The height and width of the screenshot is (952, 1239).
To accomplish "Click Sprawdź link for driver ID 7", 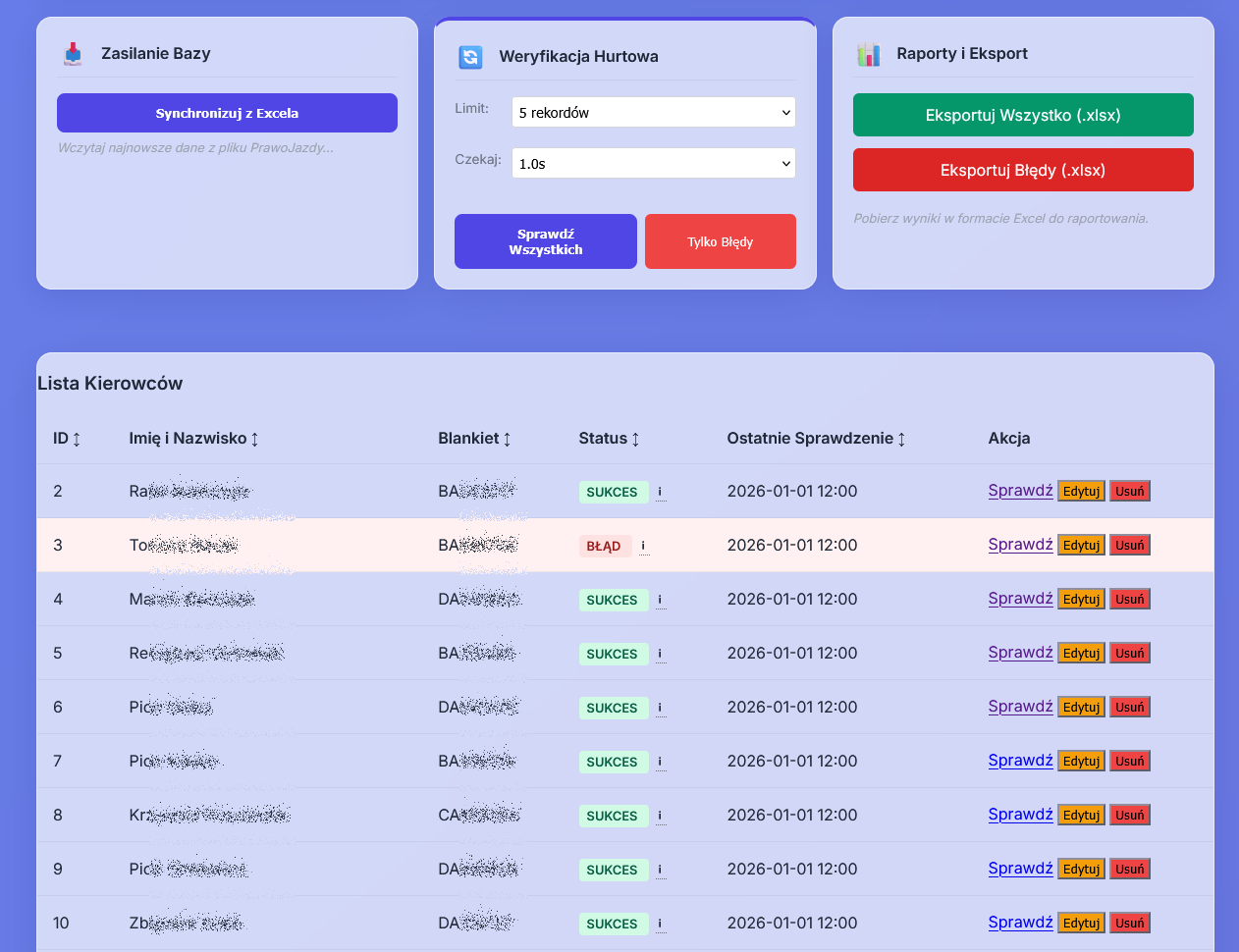I will point(1020,761).
